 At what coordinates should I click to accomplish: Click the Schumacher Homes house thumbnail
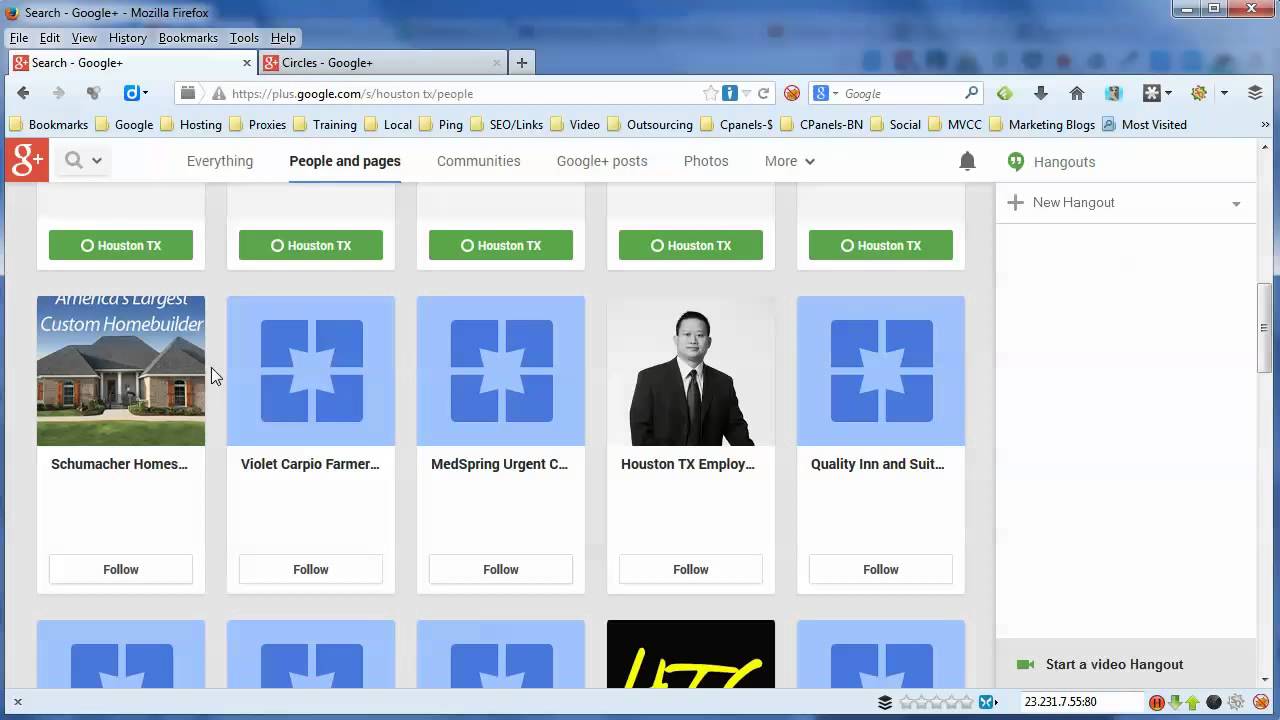point(121,371)
